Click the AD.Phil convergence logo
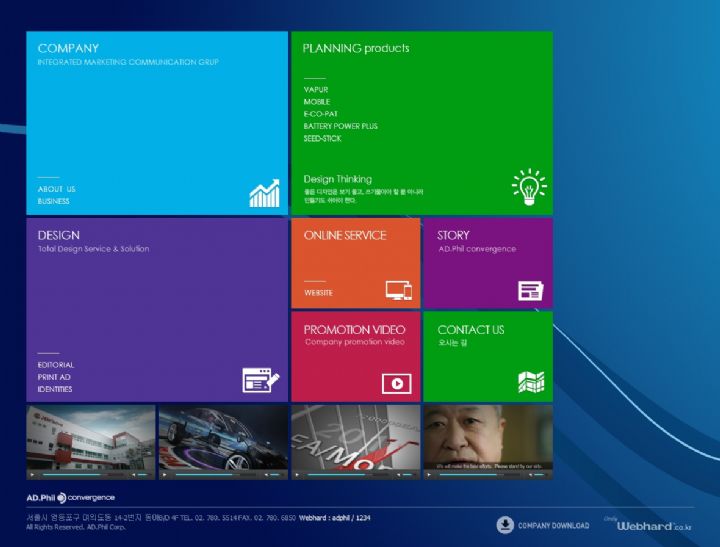The width and height of the screenshot is (720, 547). click(71, 497)
